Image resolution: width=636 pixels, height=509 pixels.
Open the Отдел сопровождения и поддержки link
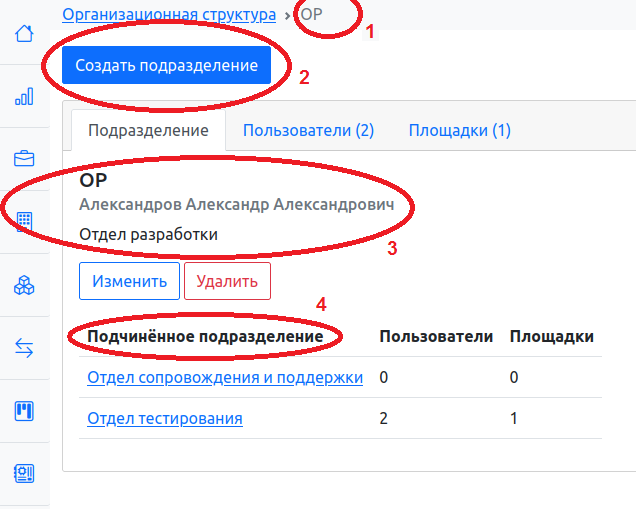(x=225, y=378)
